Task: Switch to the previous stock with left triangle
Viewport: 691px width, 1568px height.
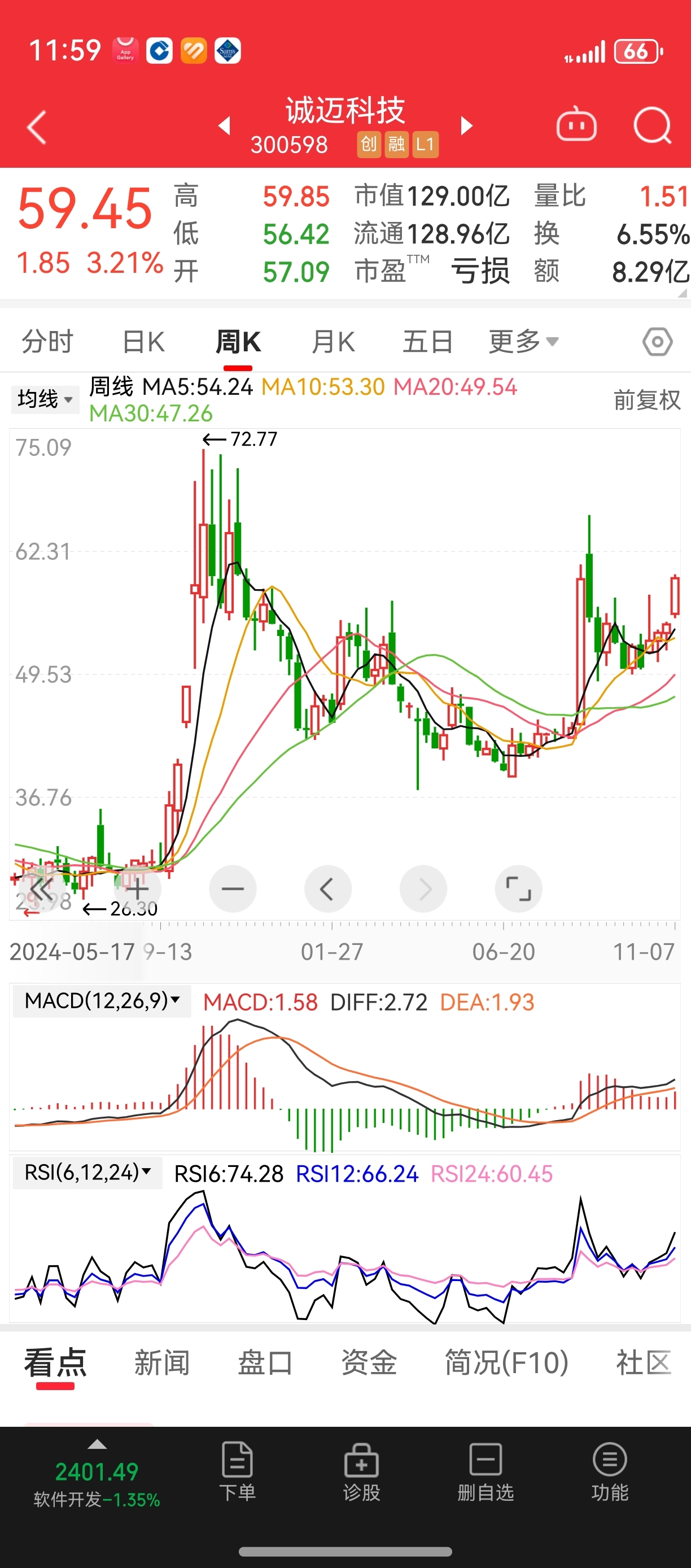Action: click(225, 125)
